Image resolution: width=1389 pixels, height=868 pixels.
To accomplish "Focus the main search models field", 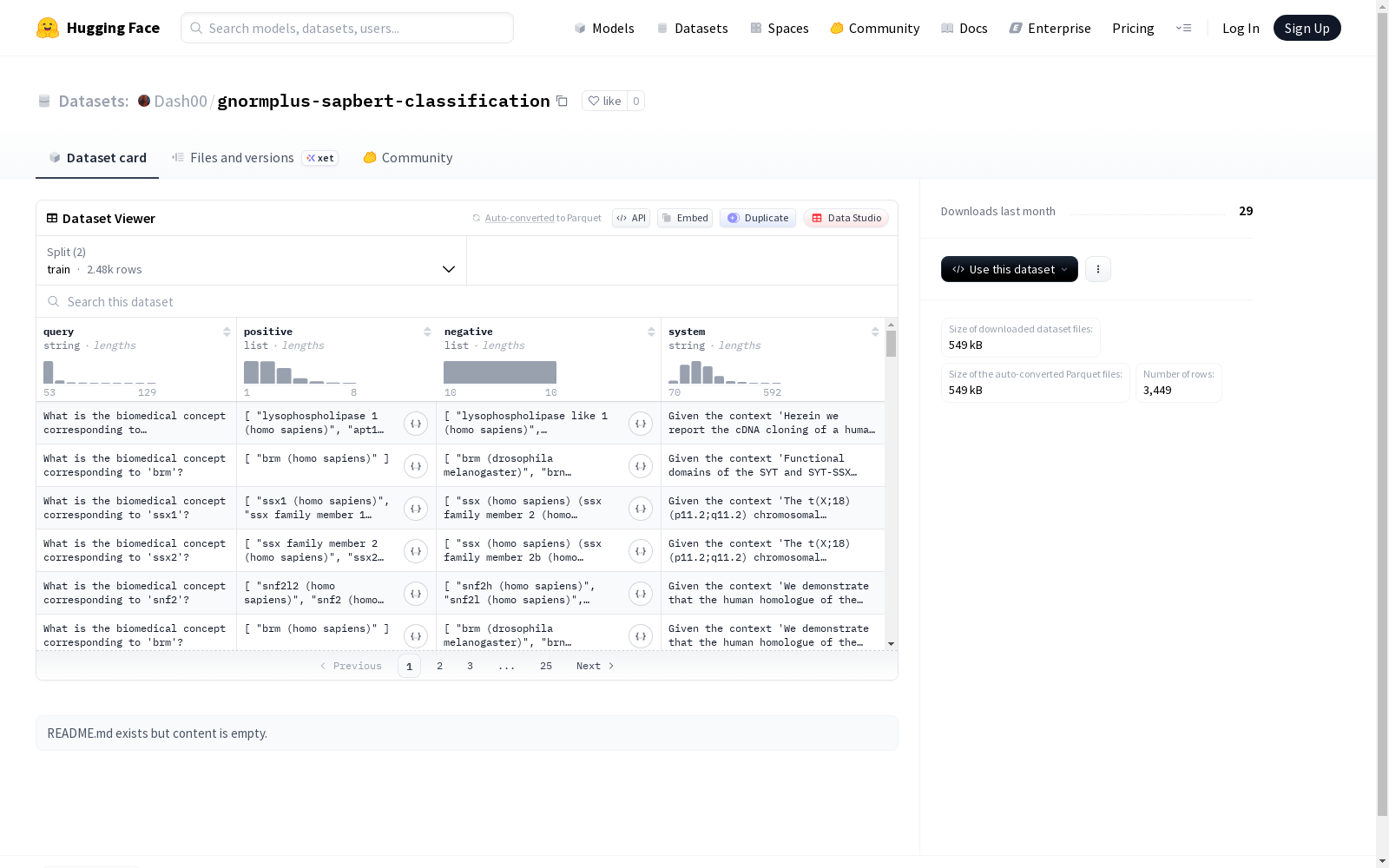I will click(x=347, y=28).
